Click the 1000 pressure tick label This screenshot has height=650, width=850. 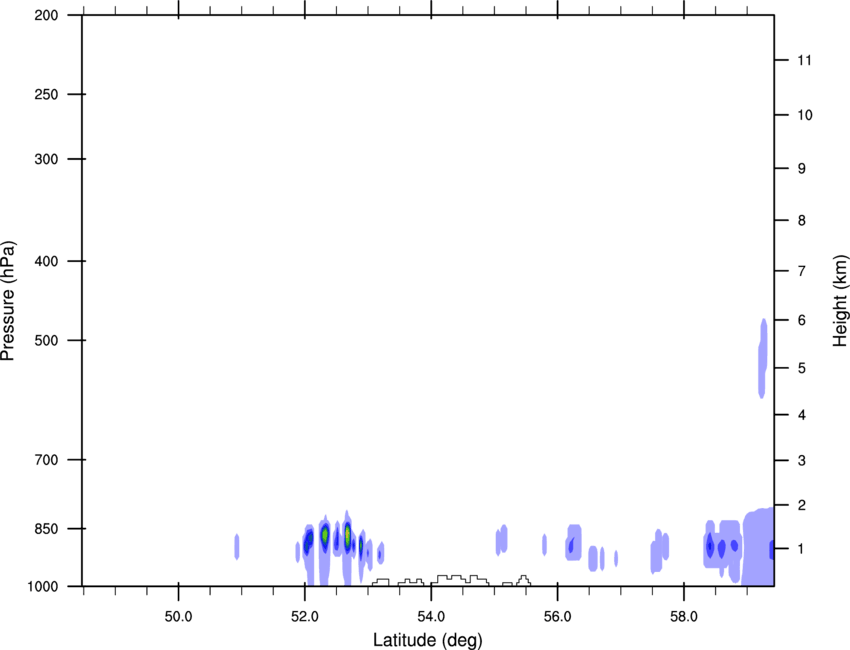click(x=42, y=587)
